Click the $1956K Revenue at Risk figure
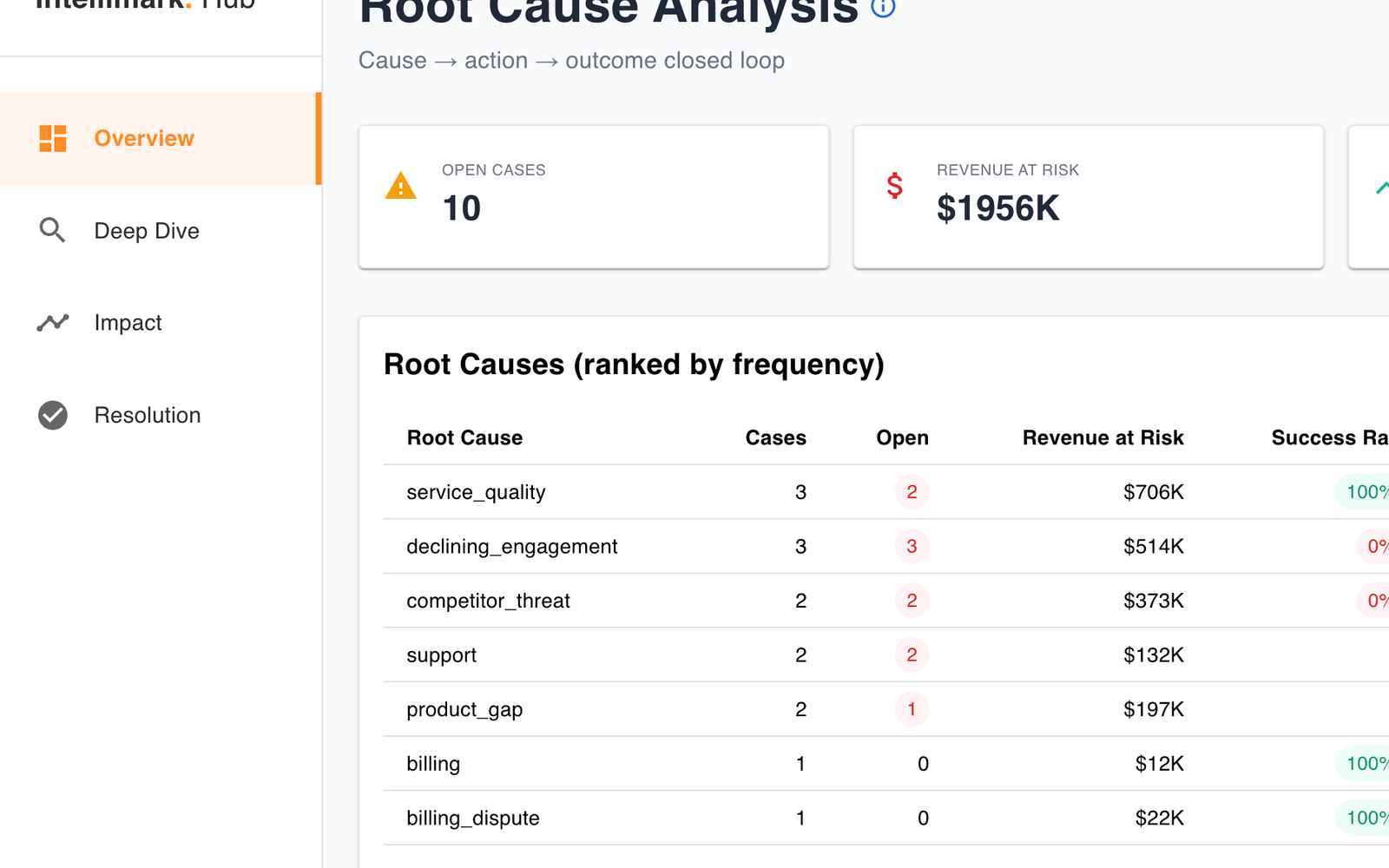The width and height of the screenshot is (1389, 868). click(997, 208)
